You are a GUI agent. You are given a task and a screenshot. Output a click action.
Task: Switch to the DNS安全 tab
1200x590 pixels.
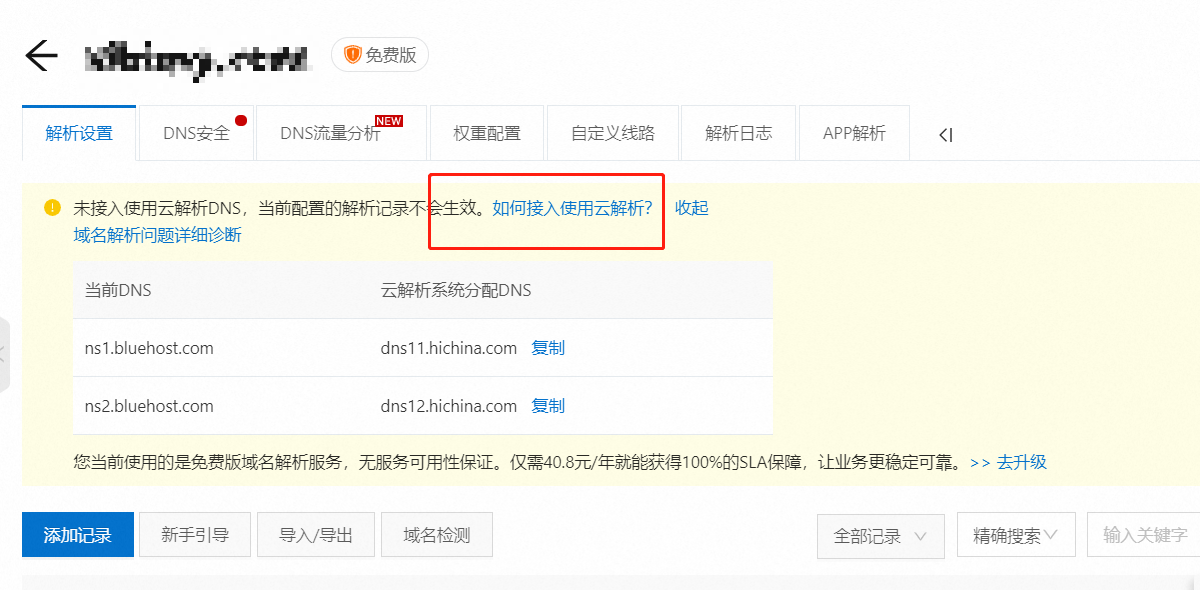pos(197,134)
